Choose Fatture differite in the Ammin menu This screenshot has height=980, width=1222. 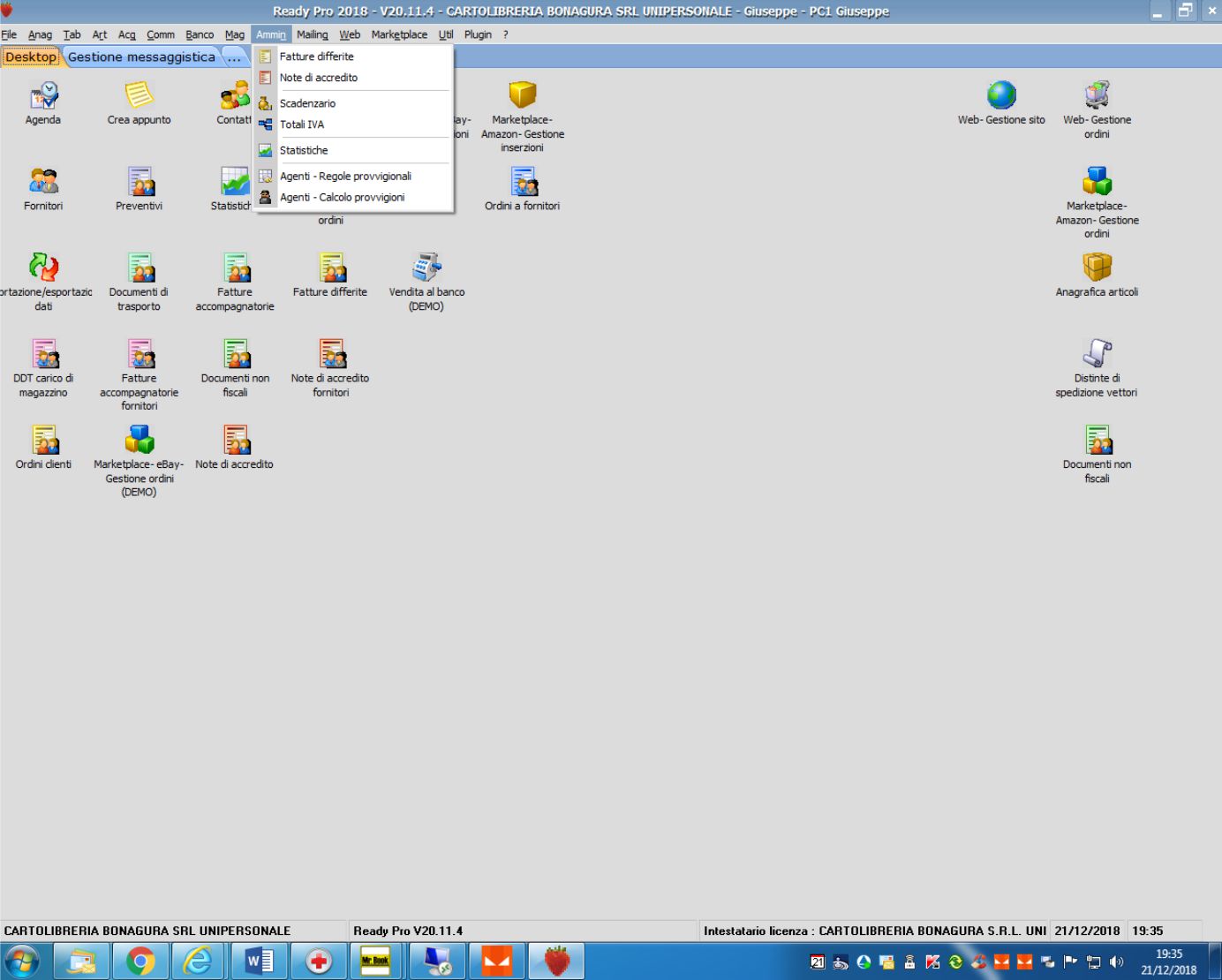click(353, 57)
